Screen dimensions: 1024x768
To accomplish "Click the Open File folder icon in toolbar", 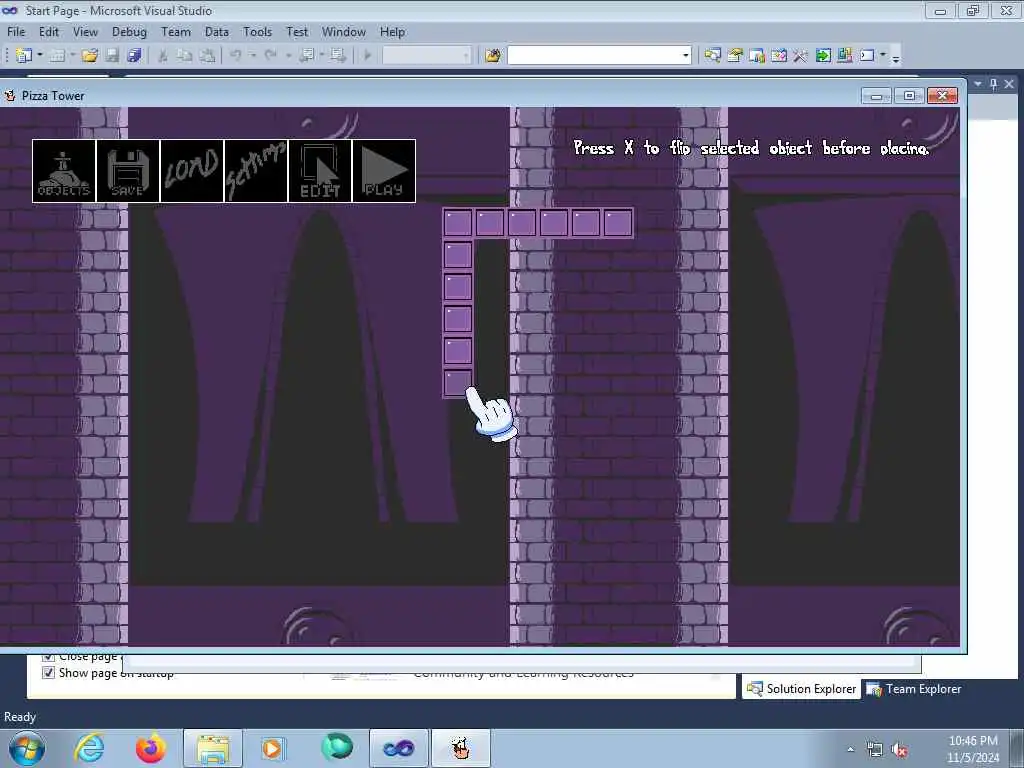I will click(x=89, y=56).
